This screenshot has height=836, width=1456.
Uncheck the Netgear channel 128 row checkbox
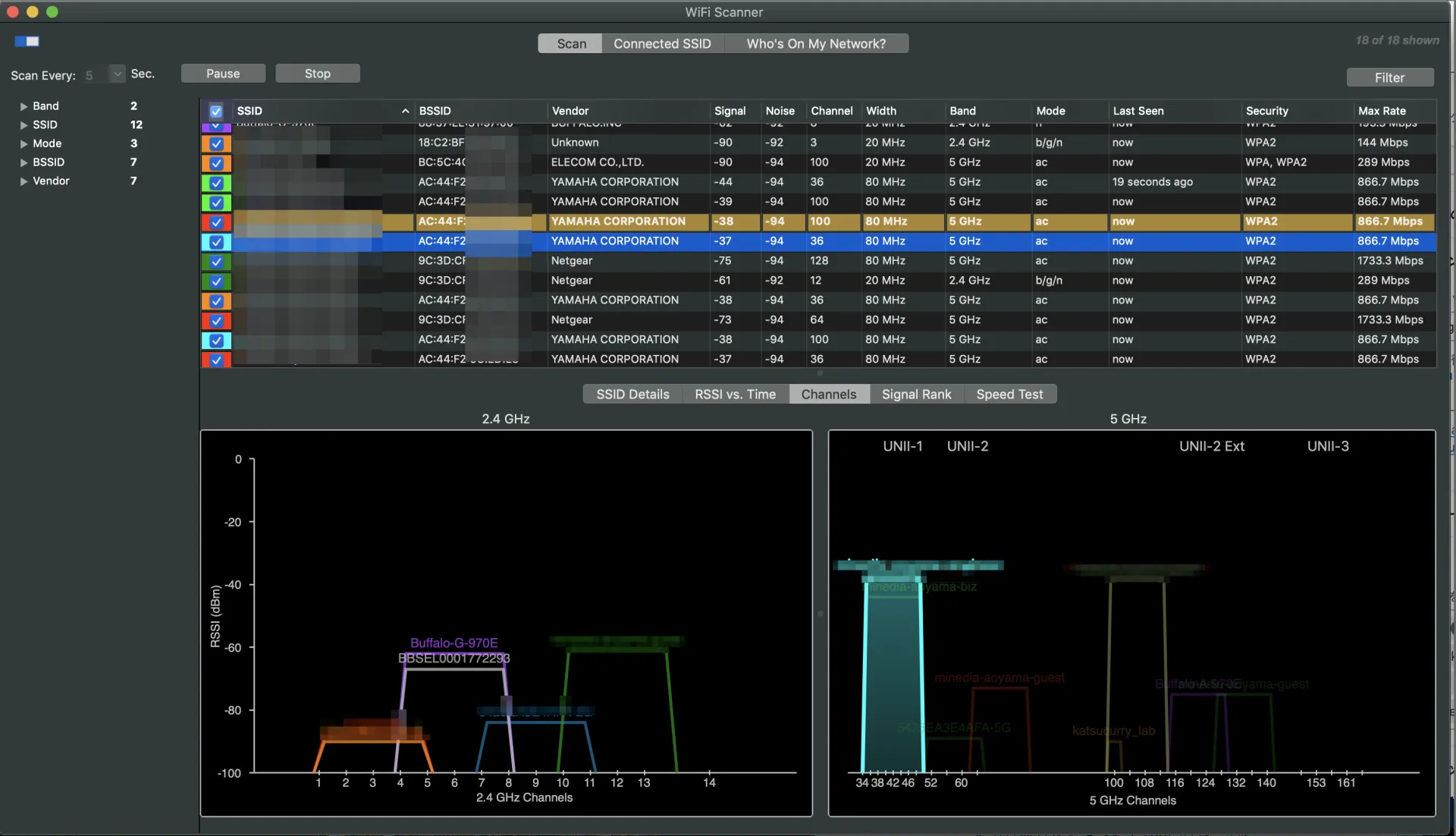[x=216, y=261]
